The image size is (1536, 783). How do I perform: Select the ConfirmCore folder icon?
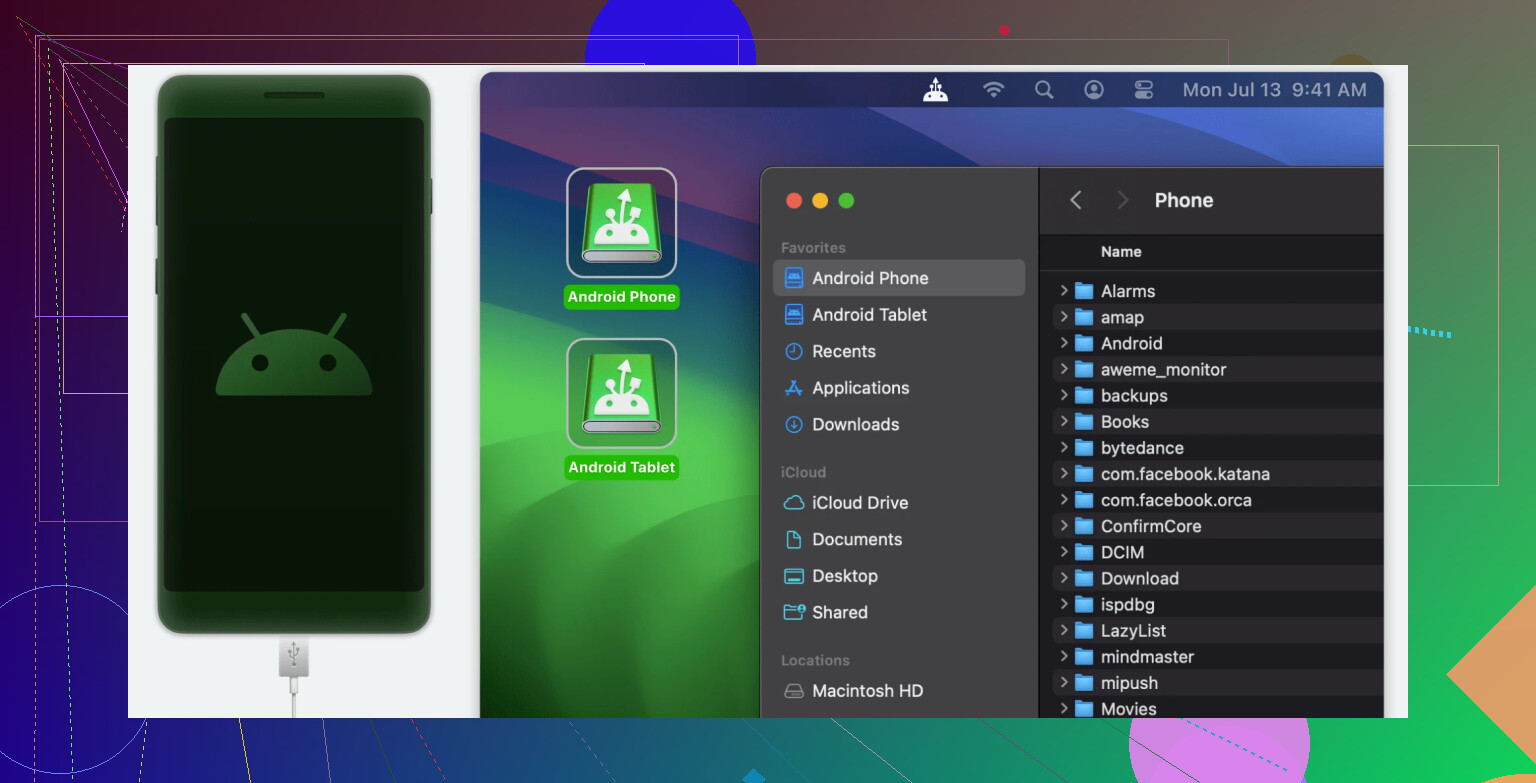pyautogui.click(x=1084, y=526)
